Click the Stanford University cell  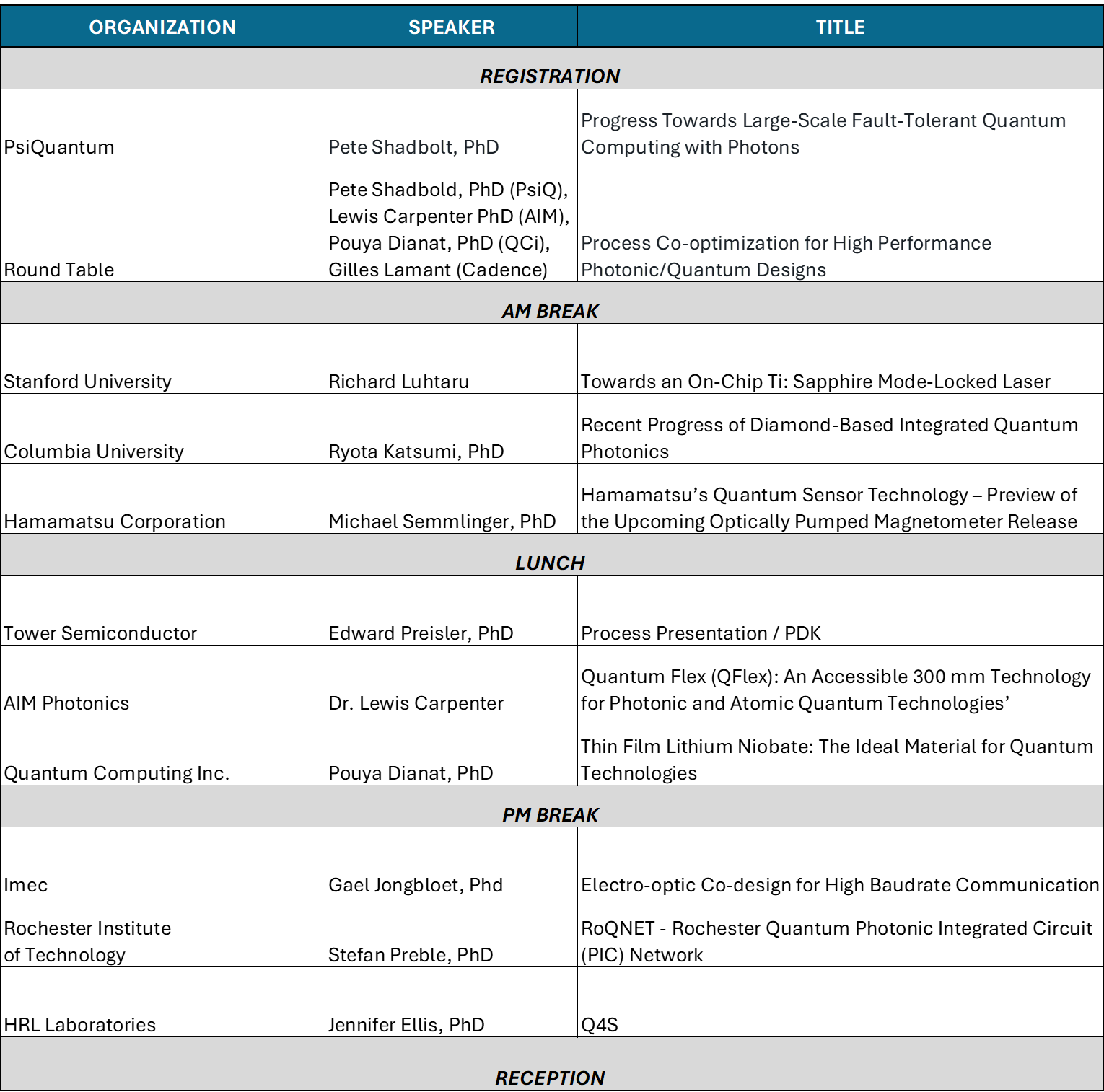162,358
